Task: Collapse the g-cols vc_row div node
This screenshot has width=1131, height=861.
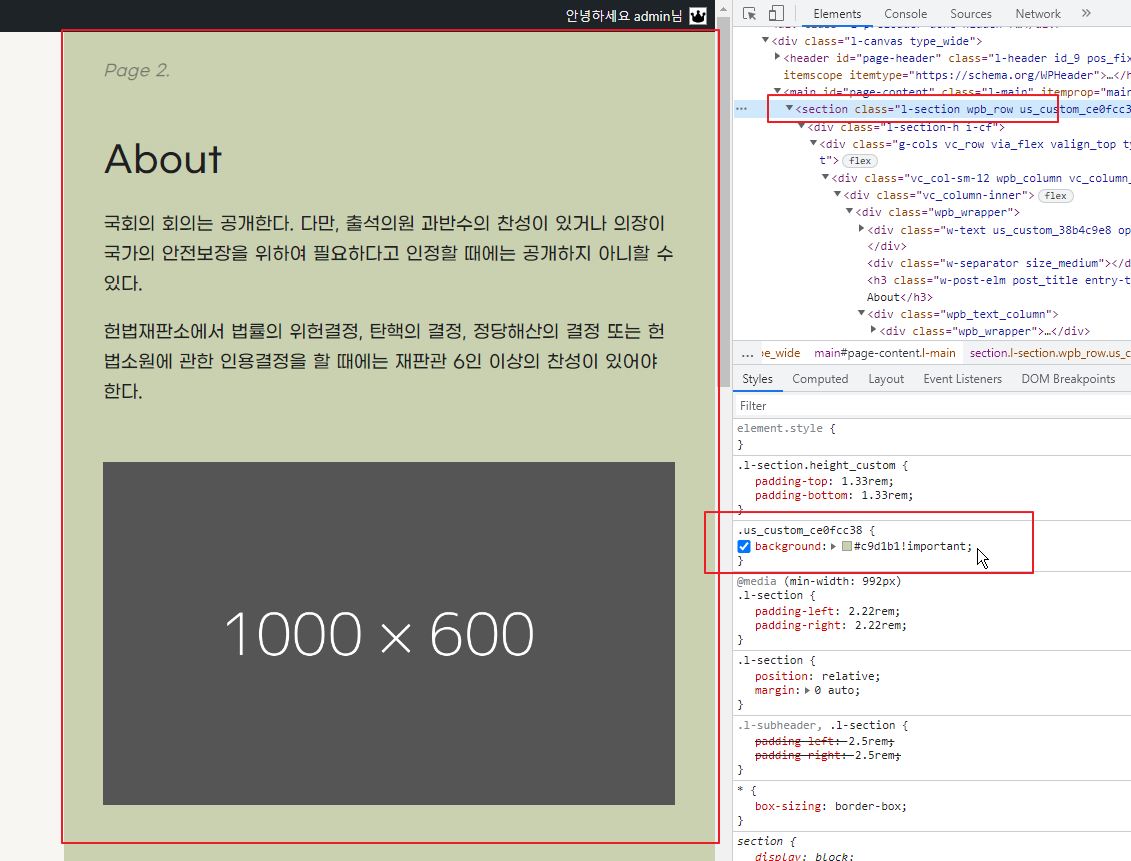Action: [x=814, y=144]
